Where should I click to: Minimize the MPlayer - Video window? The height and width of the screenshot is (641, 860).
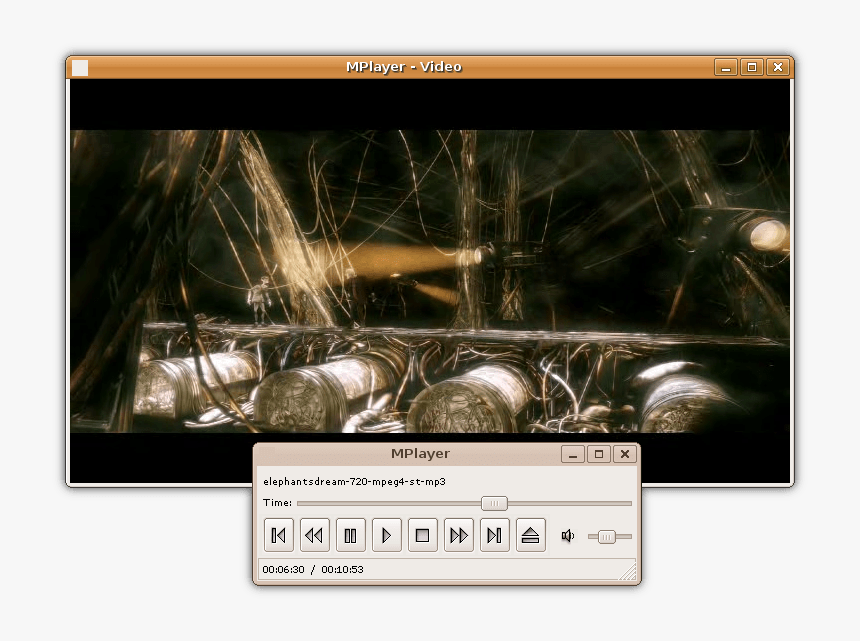point(726,67)
